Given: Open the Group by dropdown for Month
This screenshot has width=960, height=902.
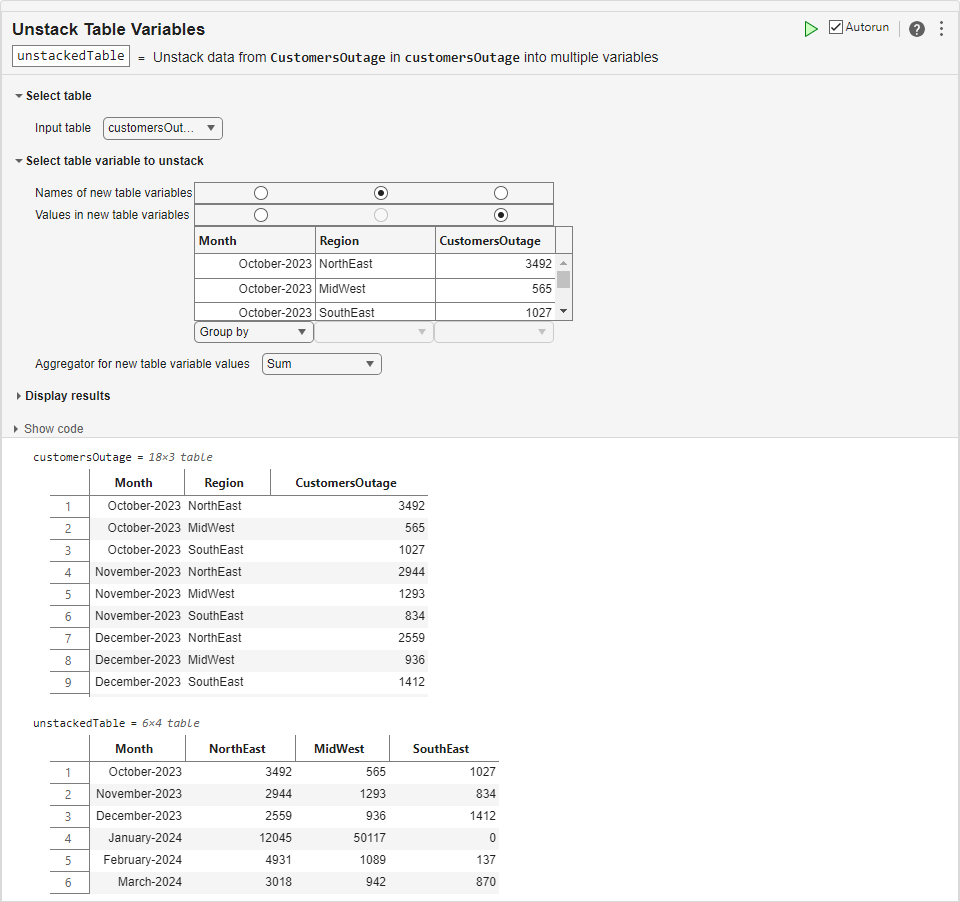Looking at the screenshot, I should (254, 332).
